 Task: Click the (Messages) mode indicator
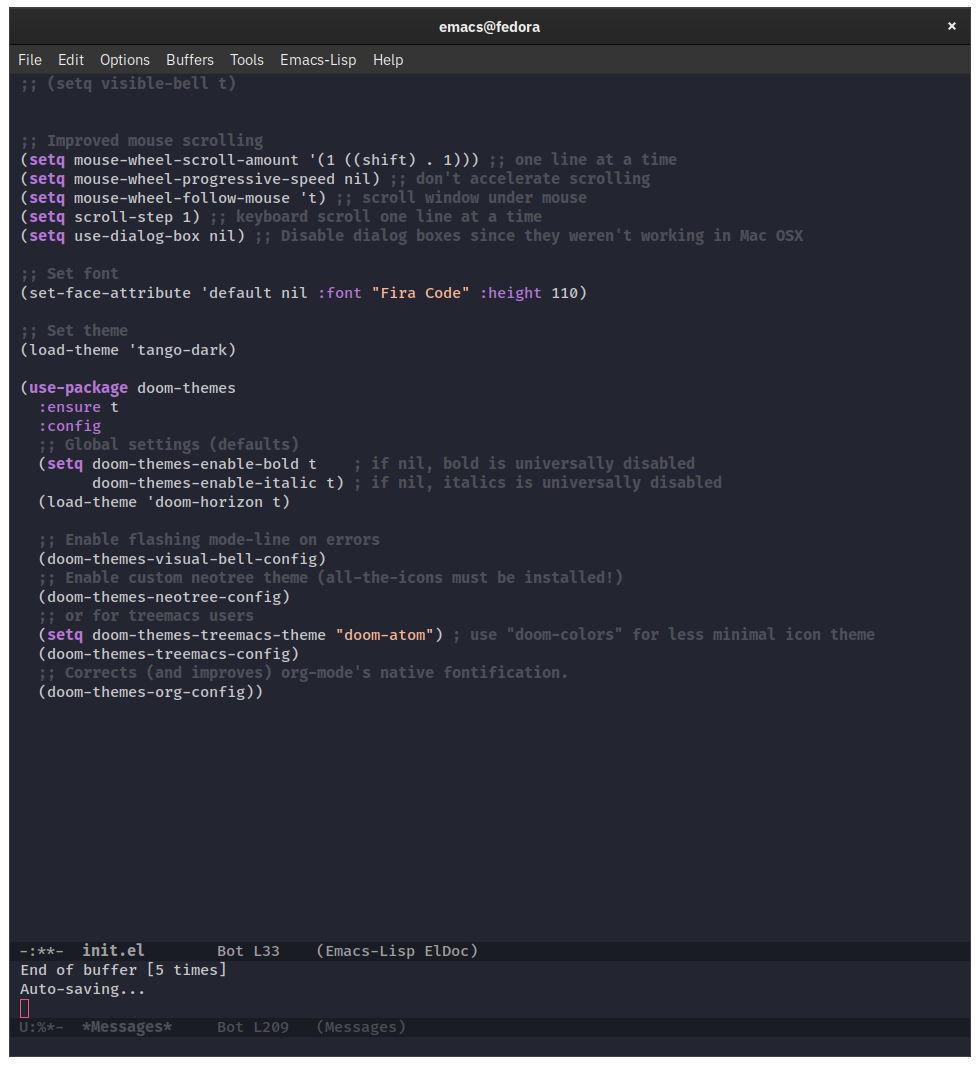[x=359, y=1026]
